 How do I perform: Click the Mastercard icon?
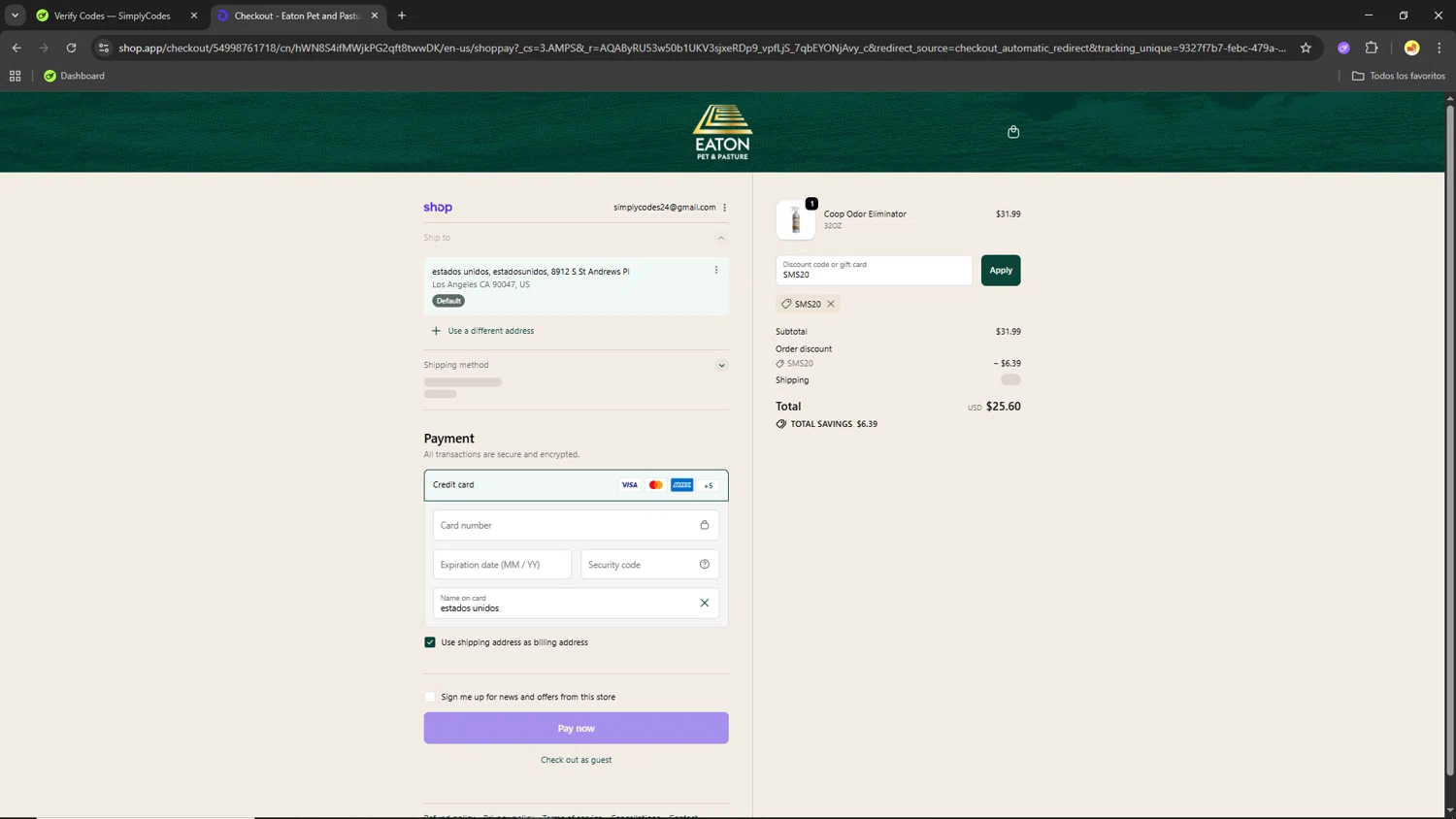coord(656,485)
